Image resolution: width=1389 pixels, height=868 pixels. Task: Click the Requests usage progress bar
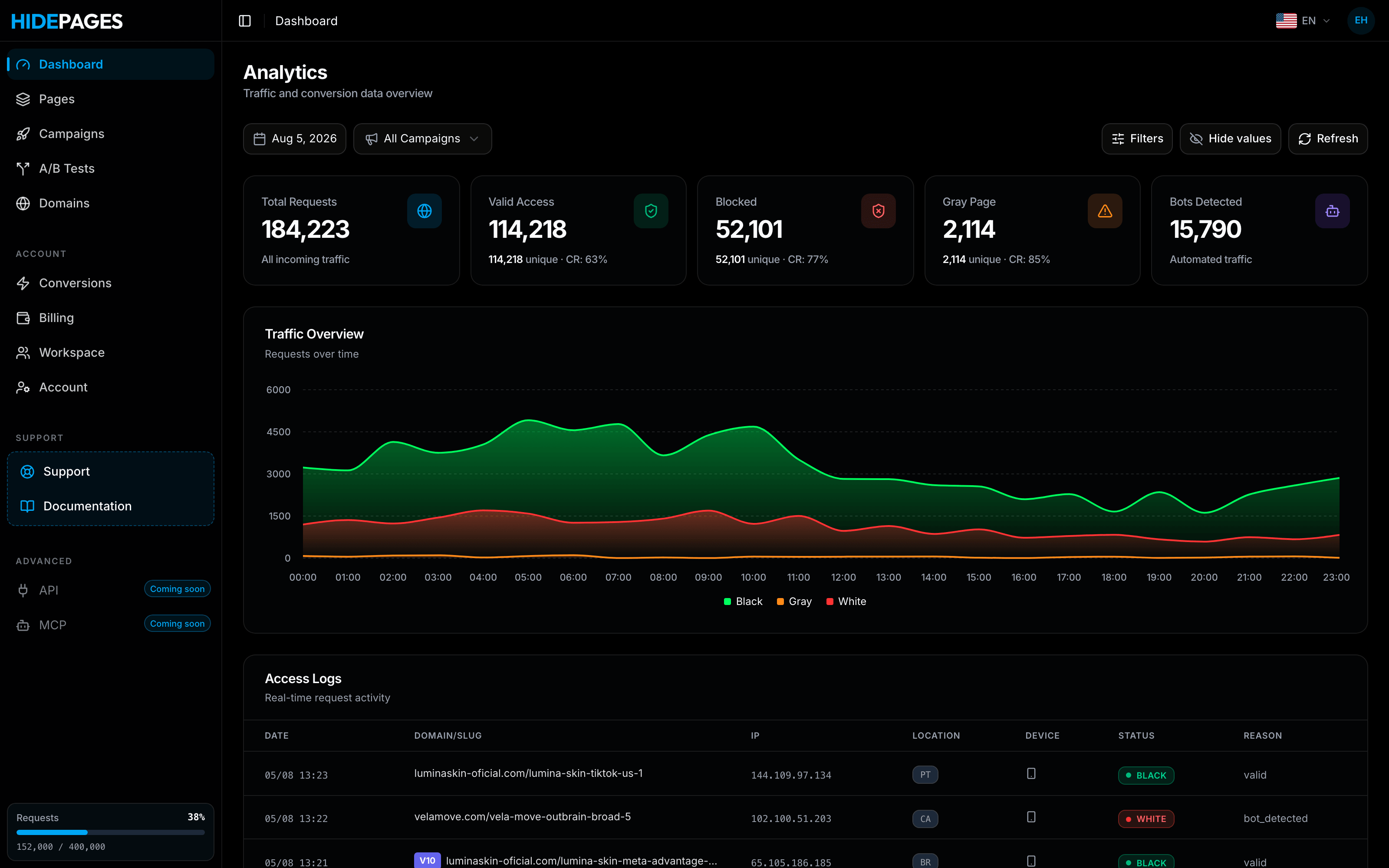point(110,832)
